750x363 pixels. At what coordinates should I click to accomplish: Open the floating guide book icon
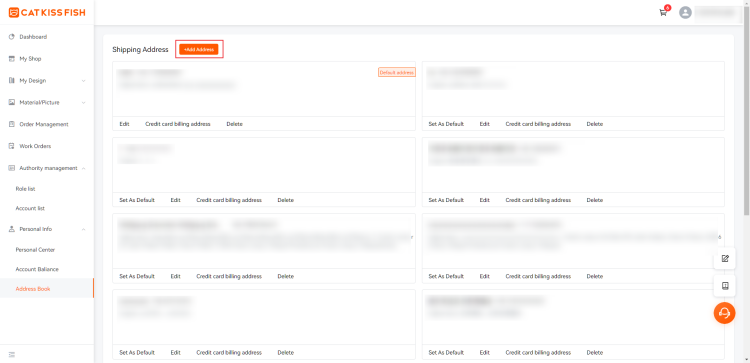pos(725,286)
